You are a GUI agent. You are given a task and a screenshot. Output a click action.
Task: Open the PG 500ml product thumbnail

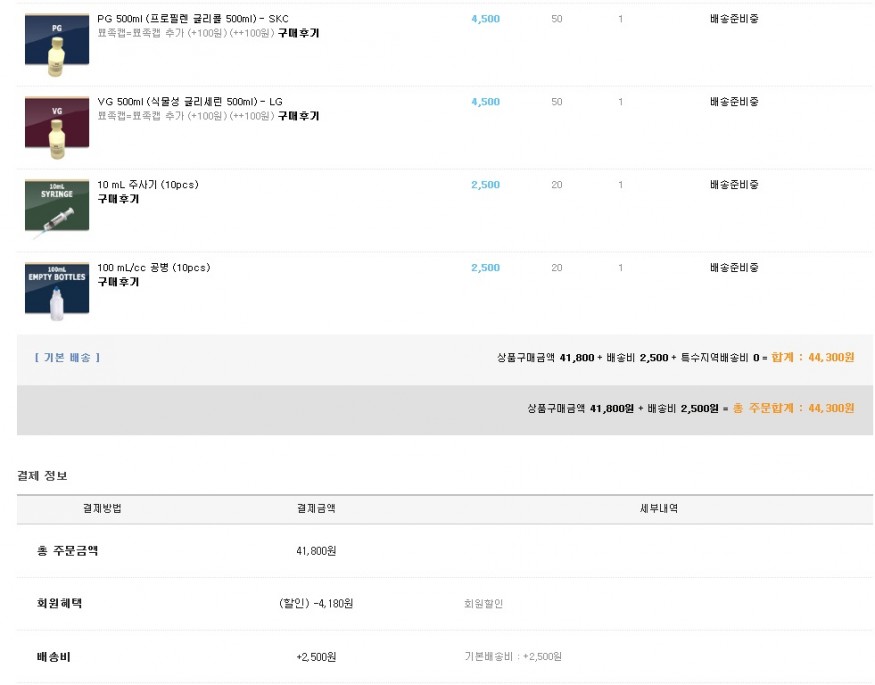57,45
